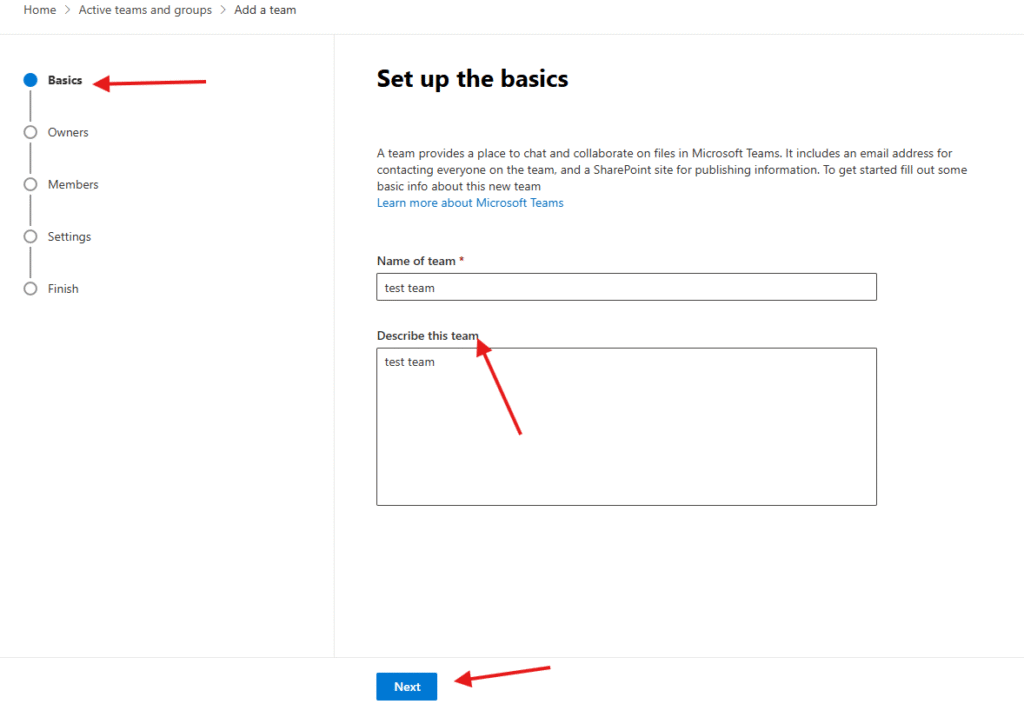Open the Settings step label
The width and height of the screenshot is (1024, 704).
69,236
